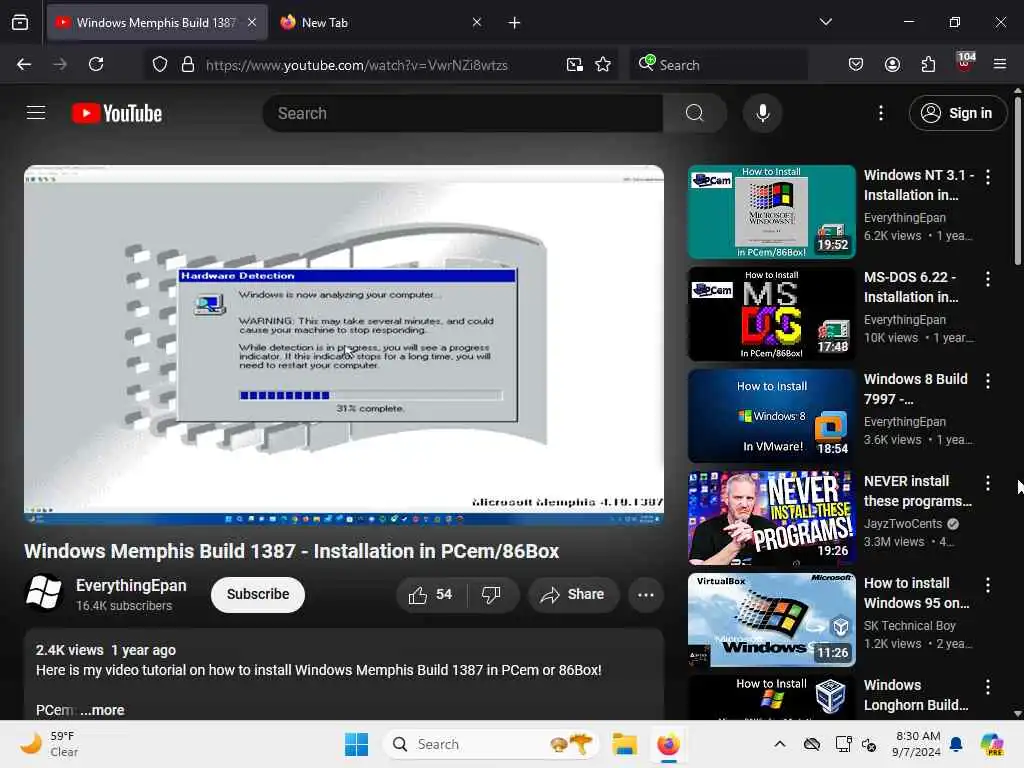Save page to Pocket
This screenshot has height=768, width=1024.
coord(856,64)
